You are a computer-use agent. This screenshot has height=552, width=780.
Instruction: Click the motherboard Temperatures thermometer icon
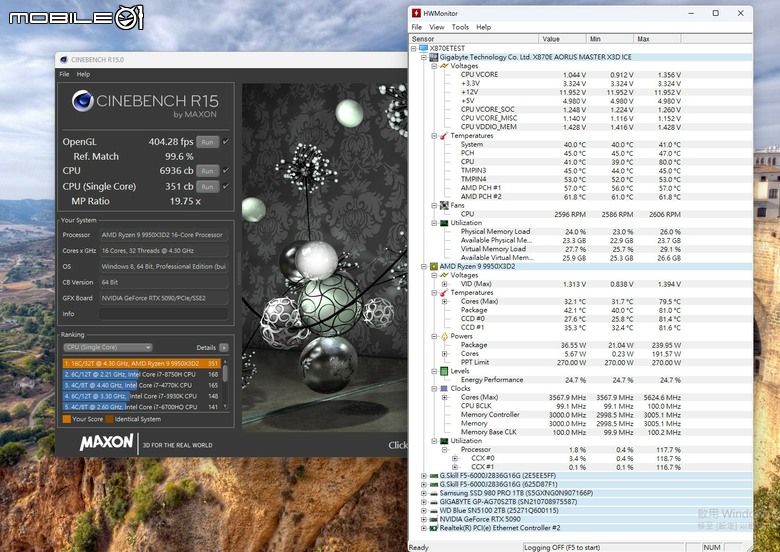pyautogui.click(x=444, y=136)
